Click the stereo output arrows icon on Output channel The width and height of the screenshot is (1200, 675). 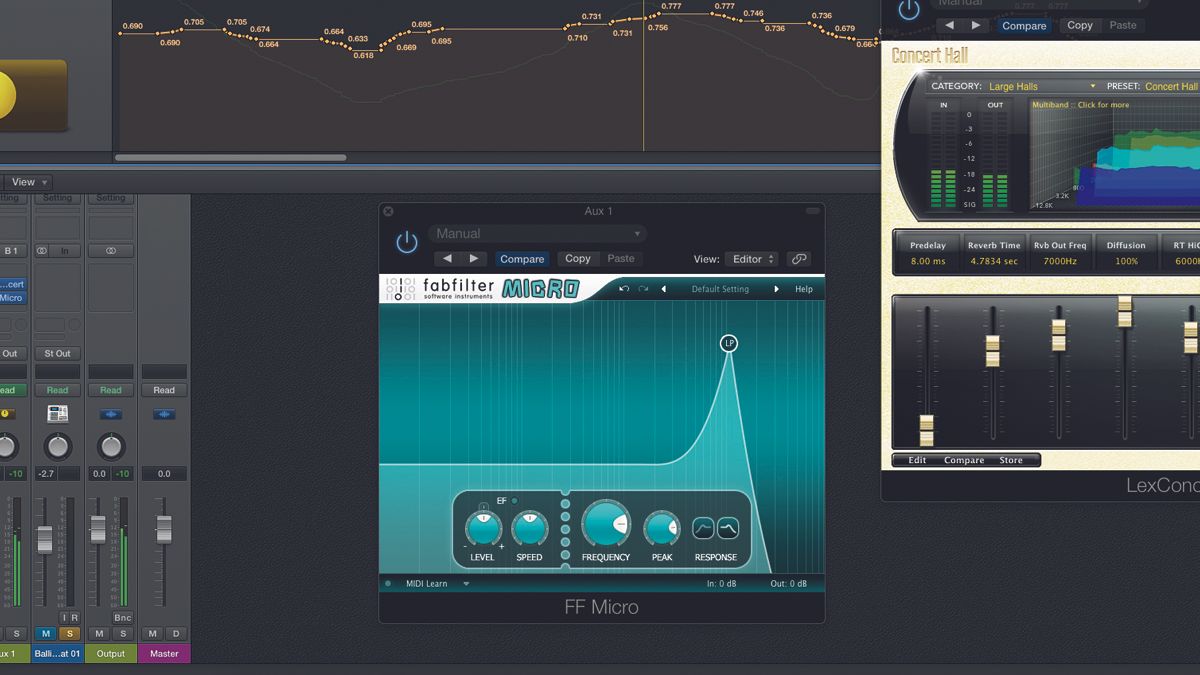coord(111,414)
